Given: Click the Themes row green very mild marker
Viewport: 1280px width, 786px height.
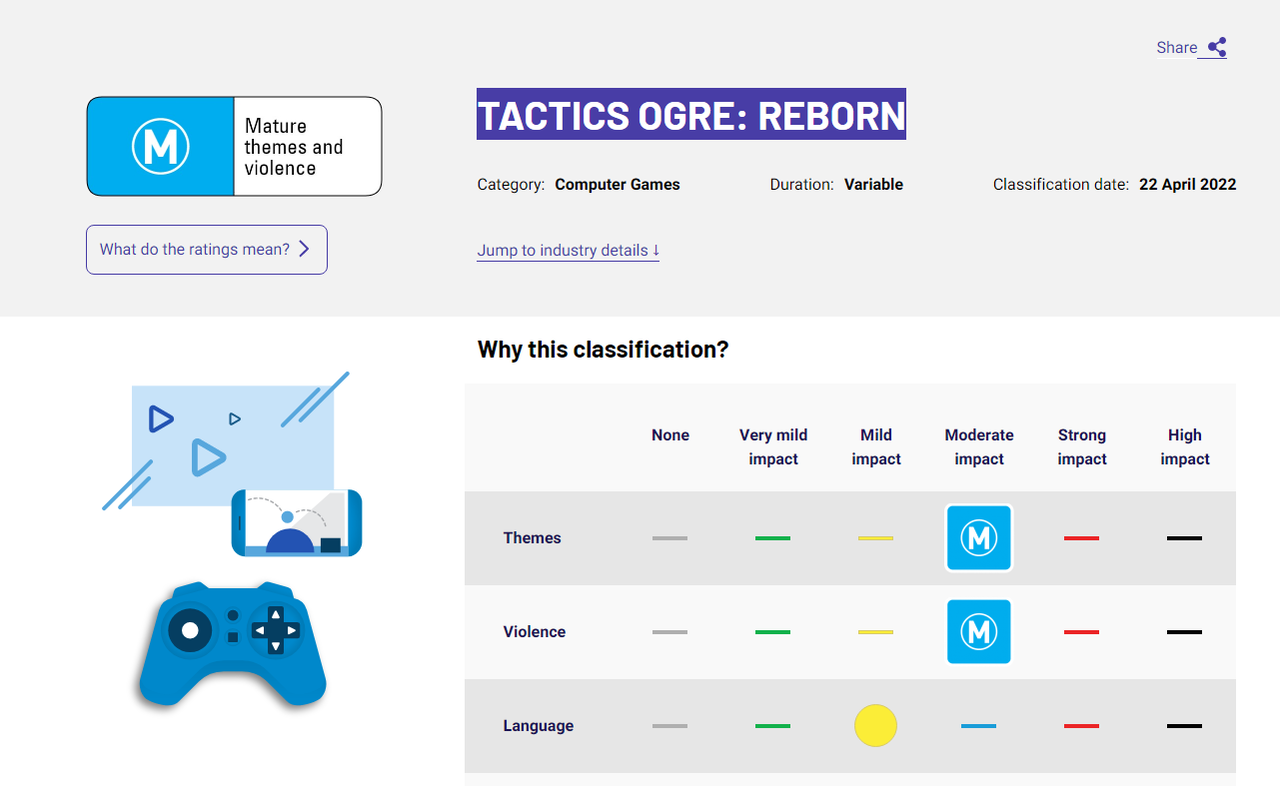Looking at the screenshot, I should point(773,538).
